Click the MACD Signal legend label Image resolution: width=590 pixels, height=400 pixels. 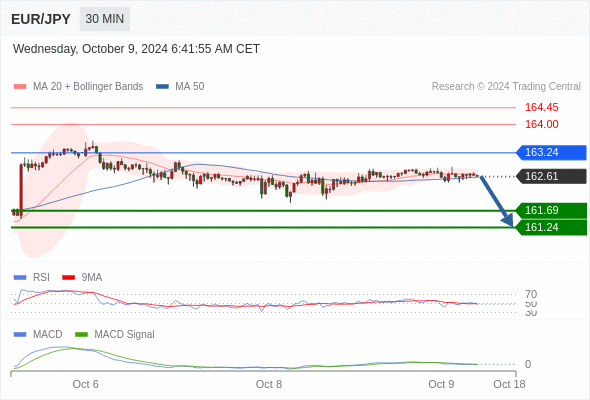pos(124,335)
